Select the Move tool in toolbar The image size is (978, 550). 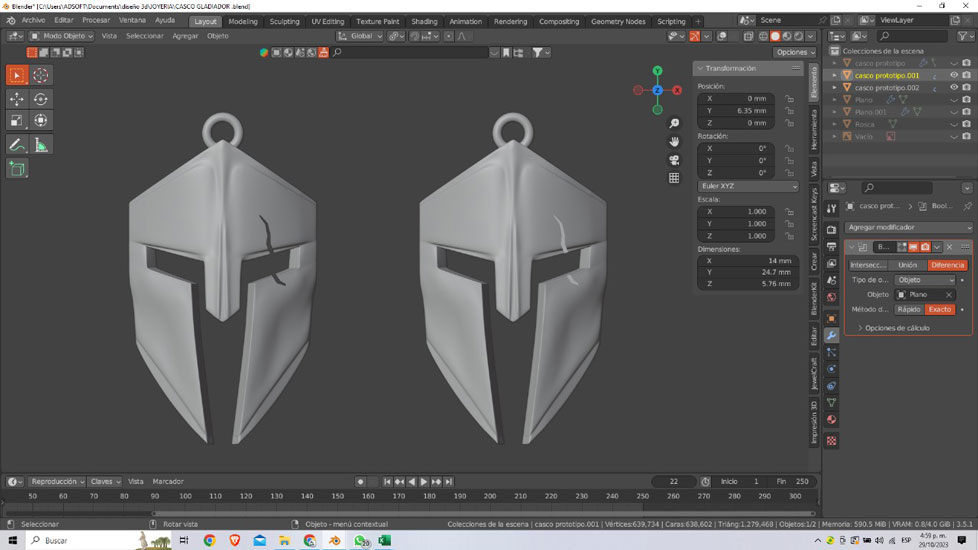click(x=16, y=99)
